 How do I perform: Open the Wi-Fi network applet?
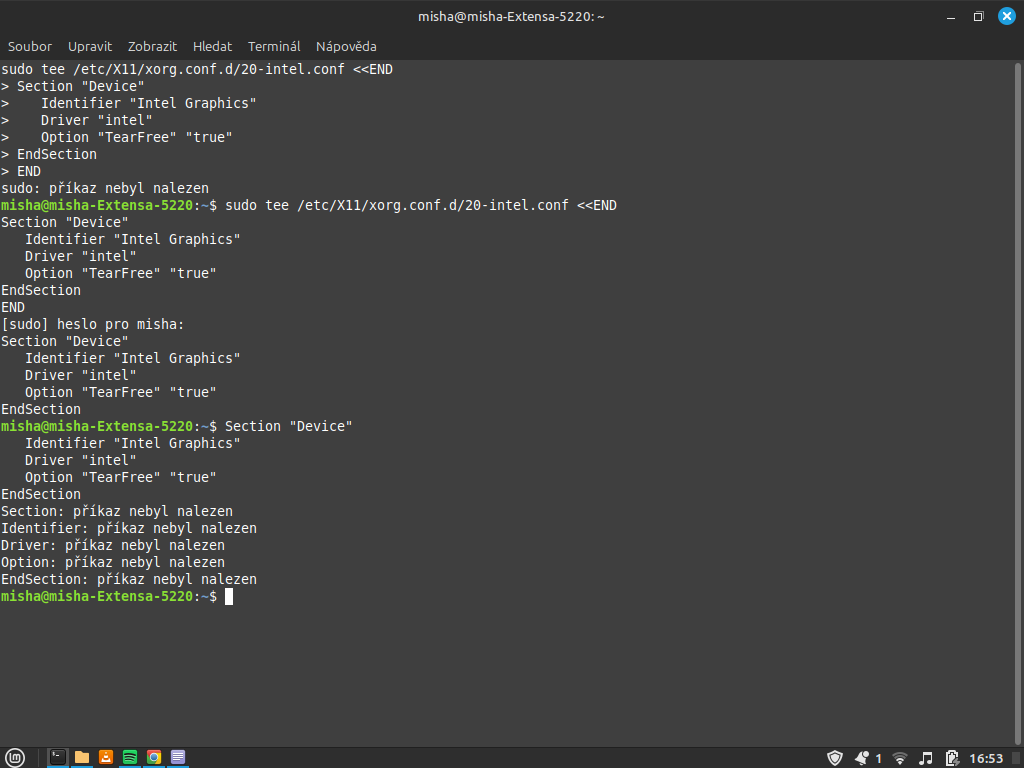tap(900, 758)
